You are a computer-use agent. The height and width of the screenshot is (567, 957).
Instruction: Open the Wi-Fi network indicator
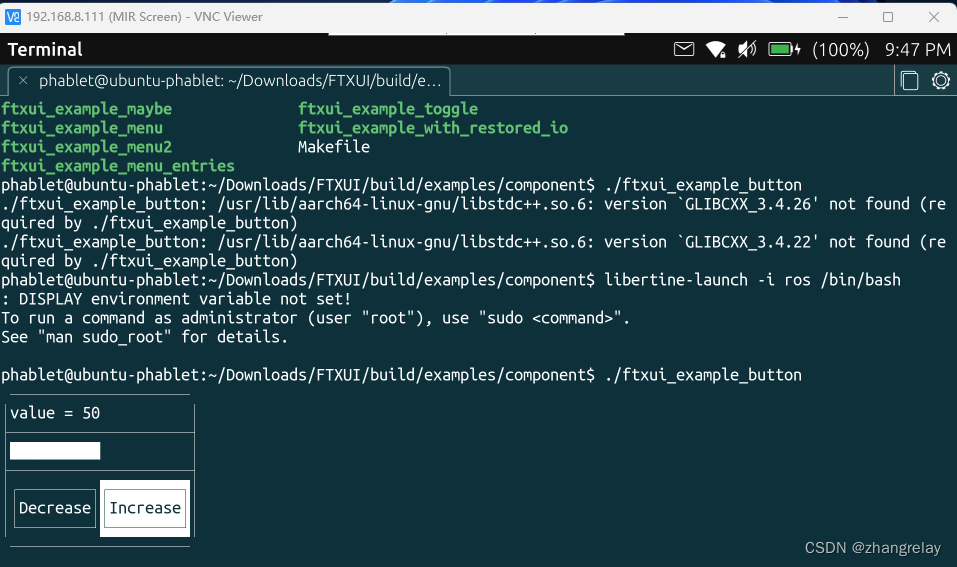[x=715, y=49]
